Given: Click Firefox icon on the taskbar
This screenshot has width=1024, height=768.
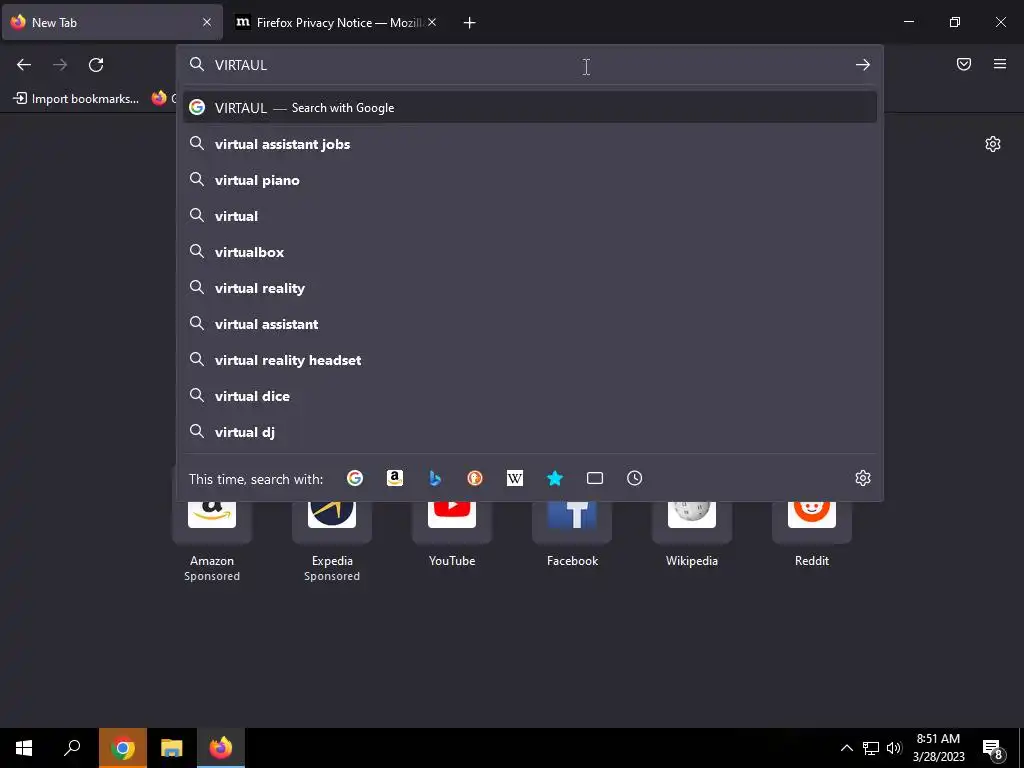Looking at the screenshot, I should [x=221, y=748].
